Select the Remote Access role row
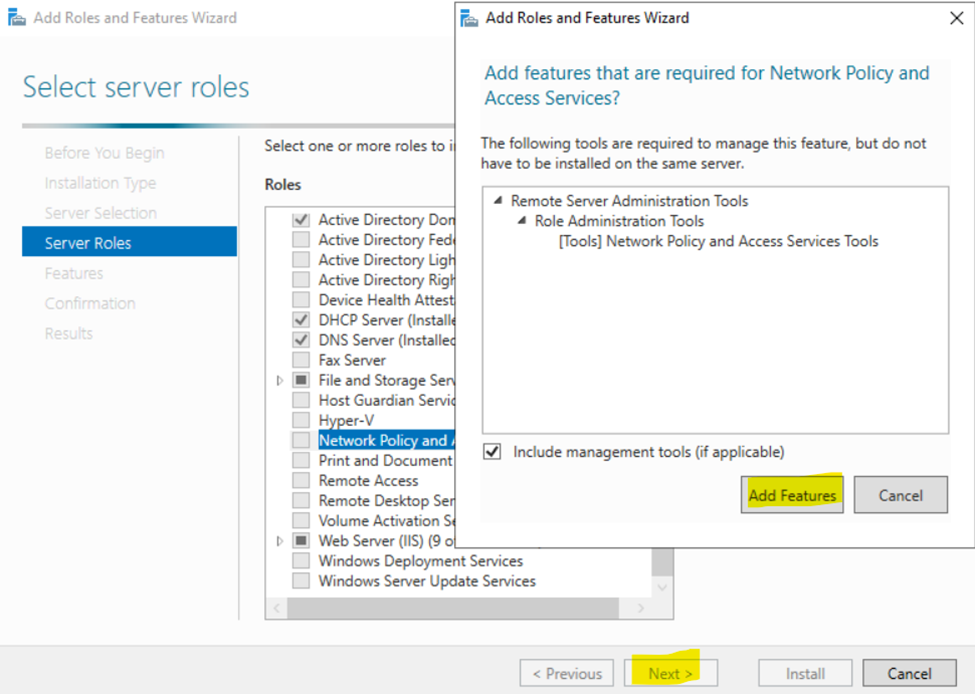This screenshot has height=694, width=975. [368, 481]
